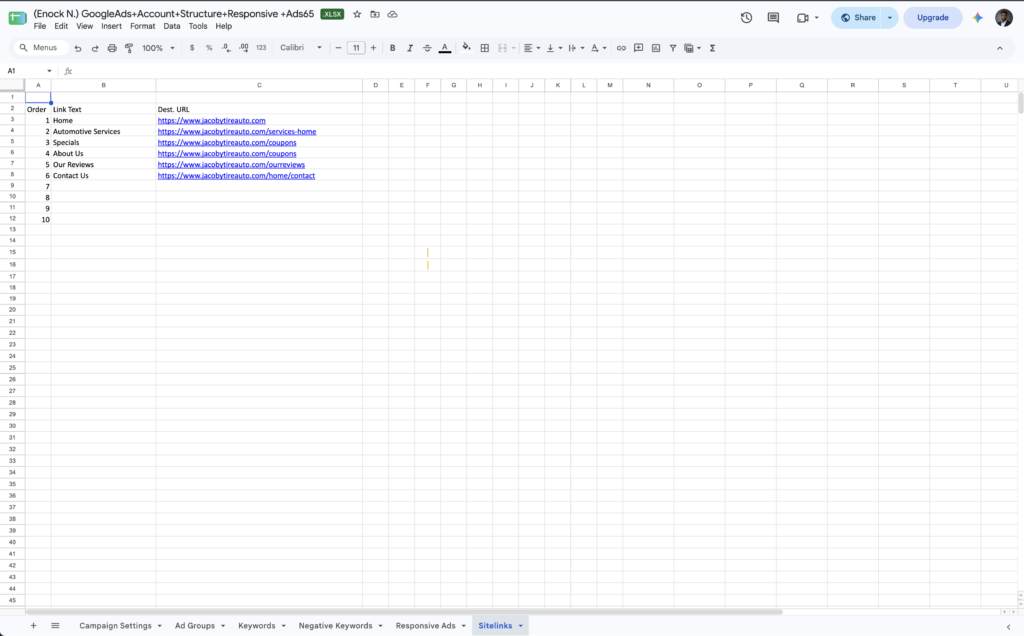Open text rotation dropdown
Screen dimensions: 1024x636
(x=598, y=48)
